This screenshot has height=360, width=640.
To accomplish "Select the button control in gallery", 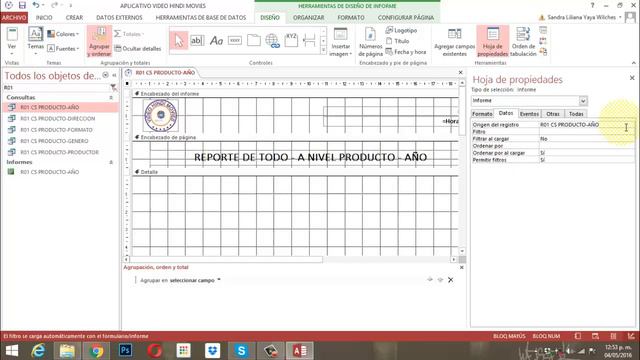I will point(235,40).
